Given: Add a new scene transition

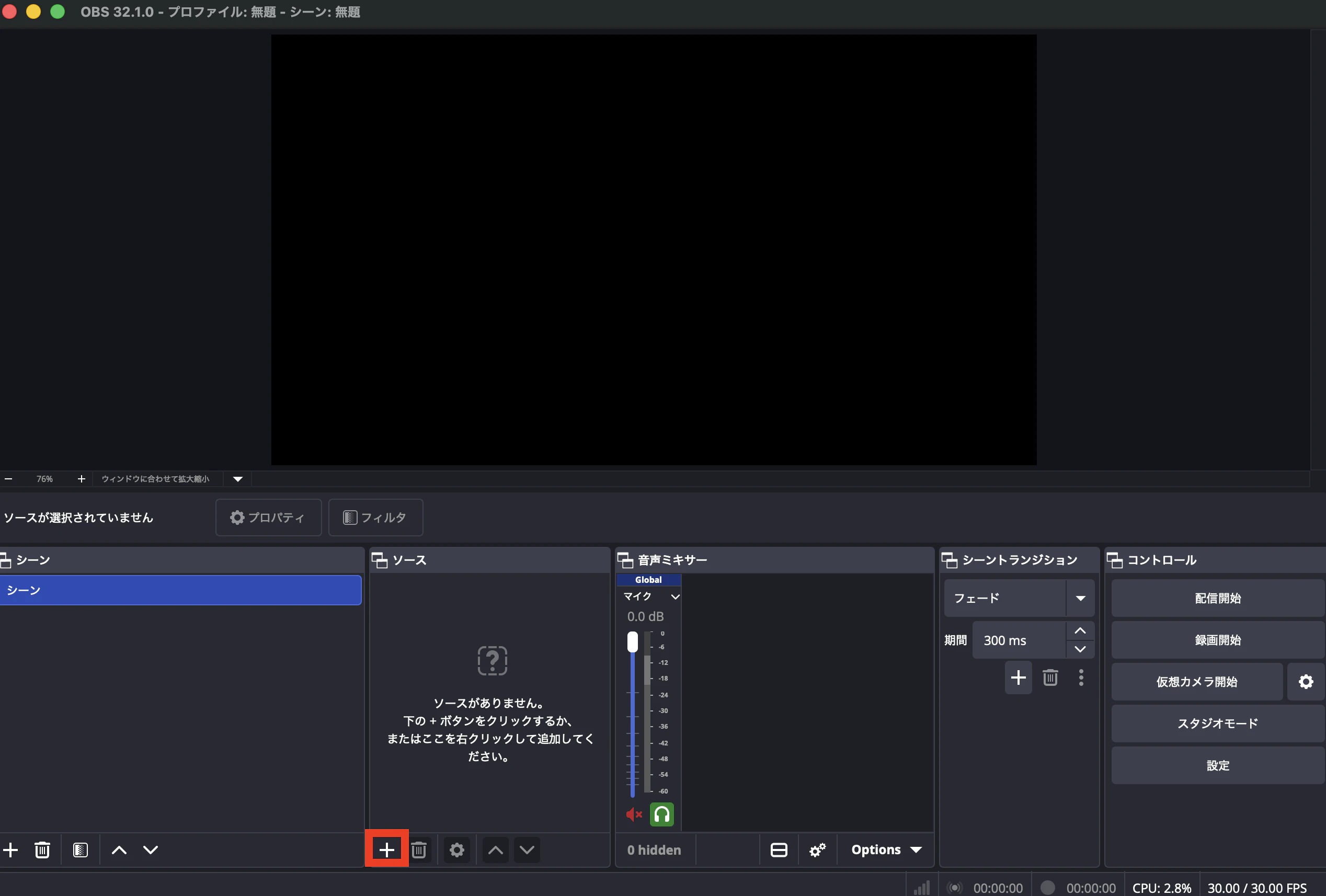Looking at the screenshot, I should click(x=1018, y=677).
